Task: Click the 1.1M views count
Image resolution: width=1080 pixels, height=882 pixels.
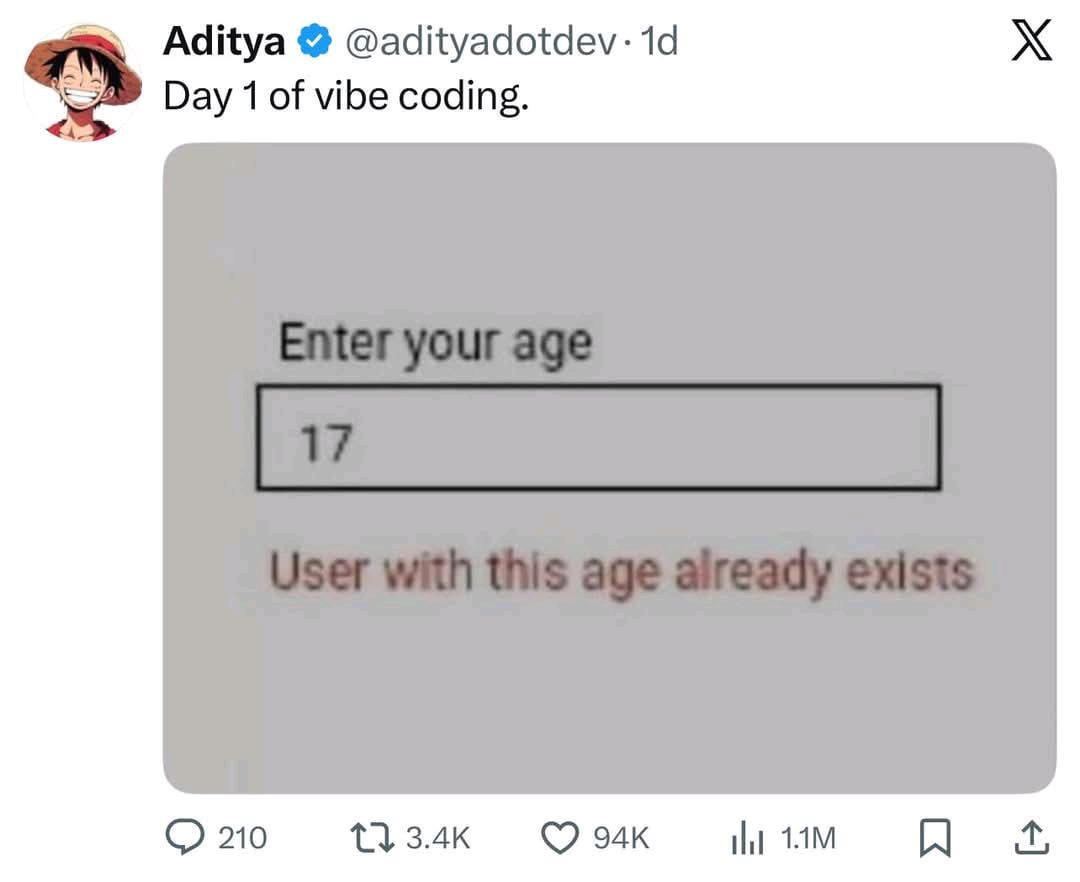Action: point(806,838)
